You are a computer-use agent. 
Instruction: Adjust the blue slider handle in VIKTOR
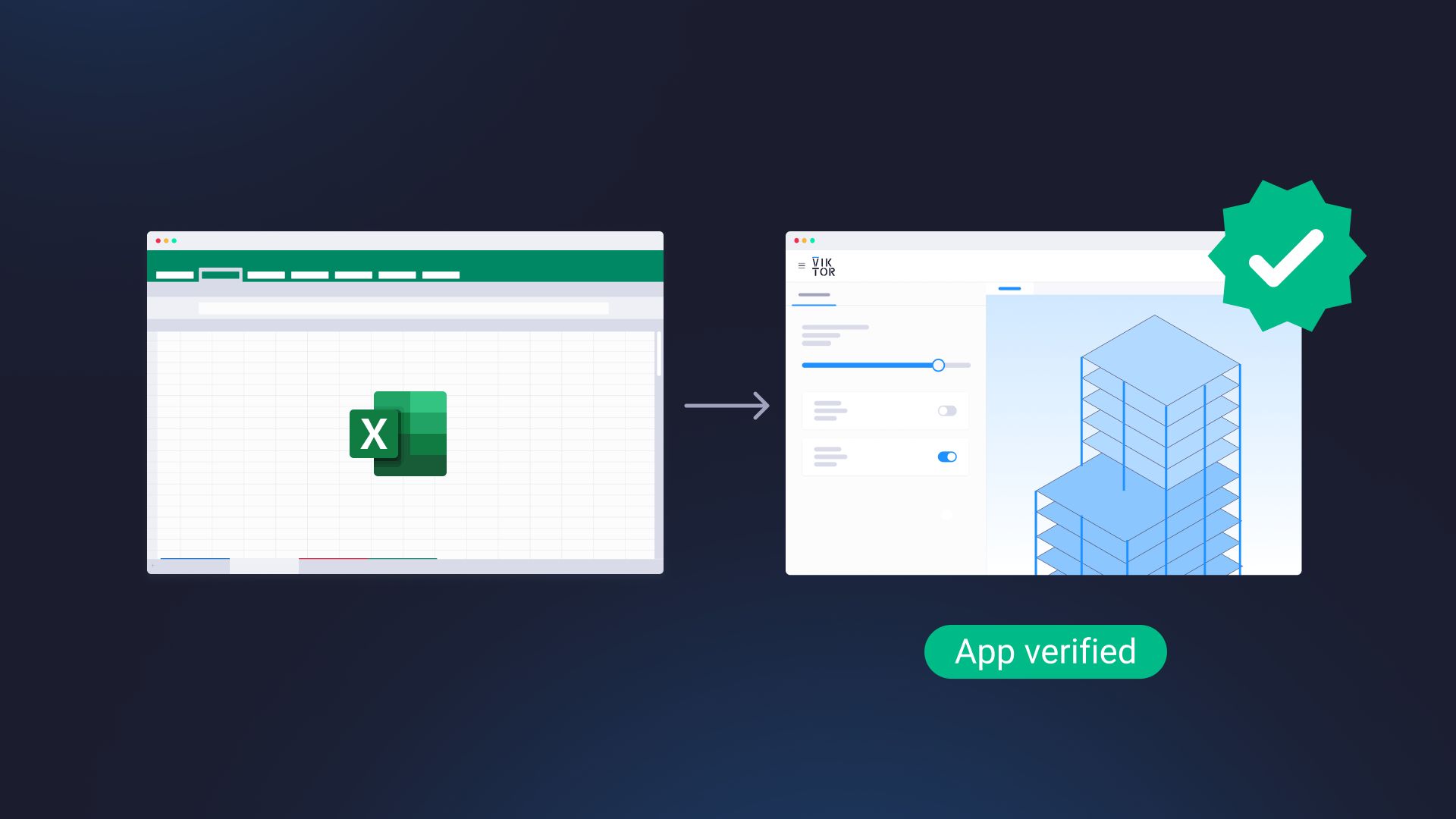coord(938,366)
